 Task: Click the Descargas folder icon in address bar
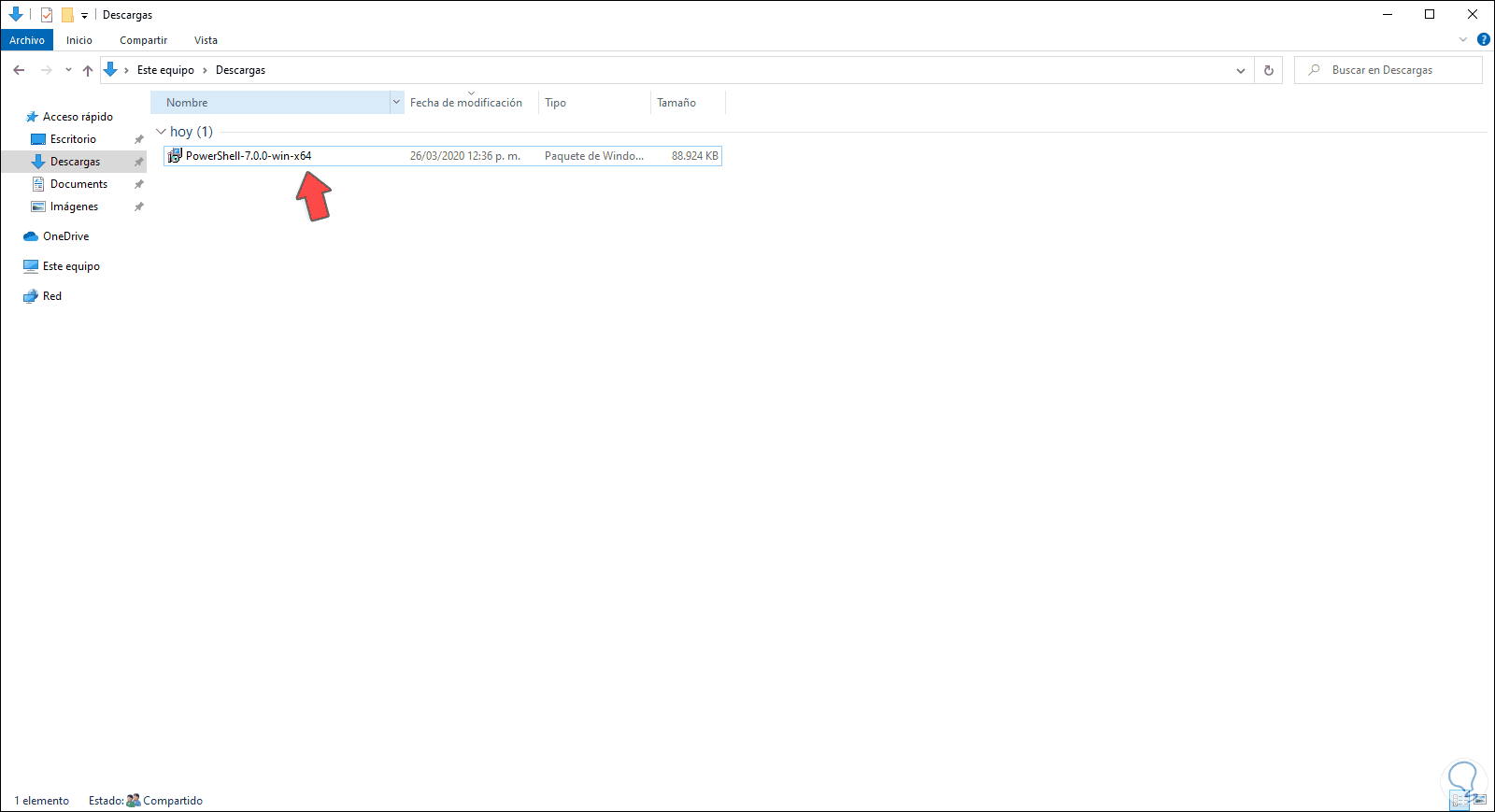click(x=110, y=70)
